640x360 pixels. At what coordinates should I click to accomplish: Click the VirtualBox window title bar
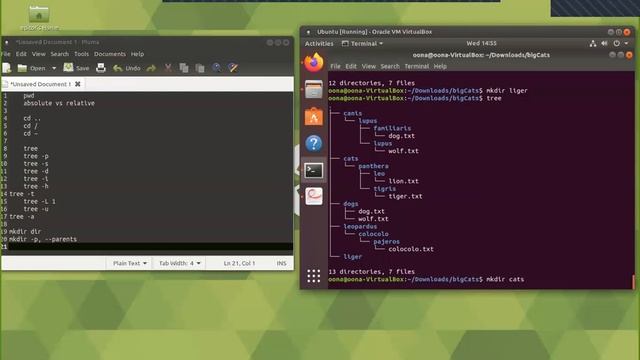coord(467,32)
